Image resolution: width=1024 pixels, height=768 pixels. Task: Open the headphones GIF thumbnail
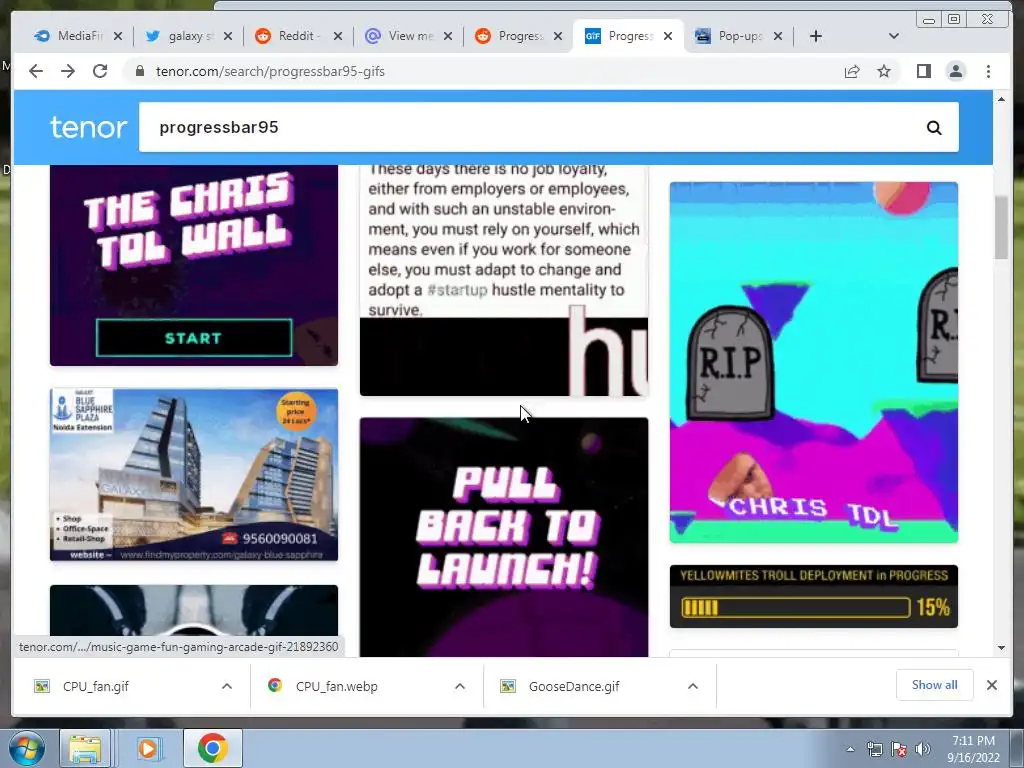[194, 611]
